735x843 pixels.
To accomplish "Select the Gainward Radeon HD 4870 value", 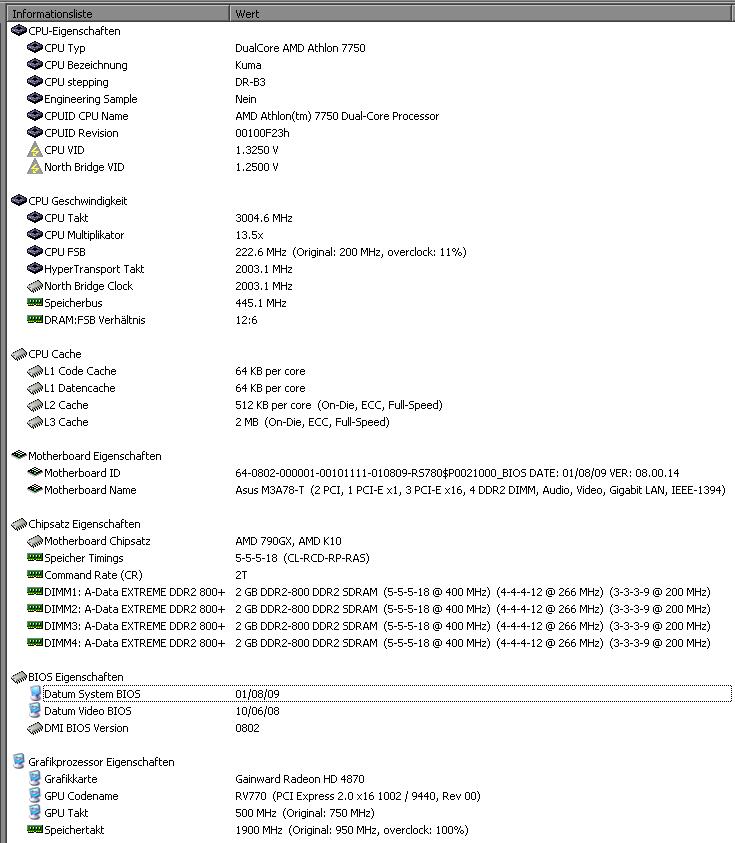I will coord(299,779).
